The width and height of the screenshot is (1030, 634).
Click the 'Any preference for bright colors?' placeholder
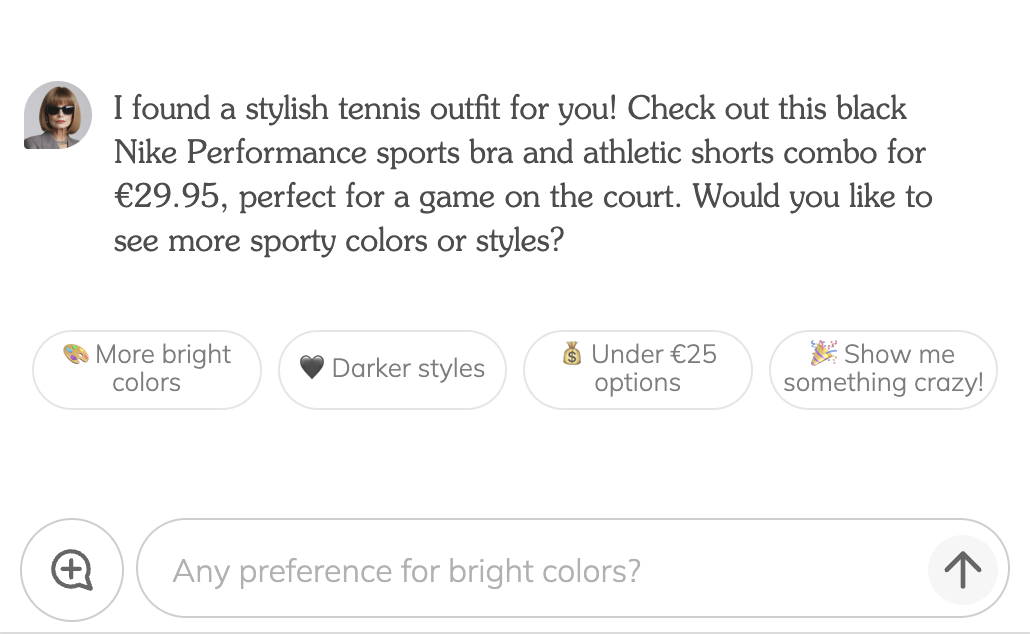407,571
